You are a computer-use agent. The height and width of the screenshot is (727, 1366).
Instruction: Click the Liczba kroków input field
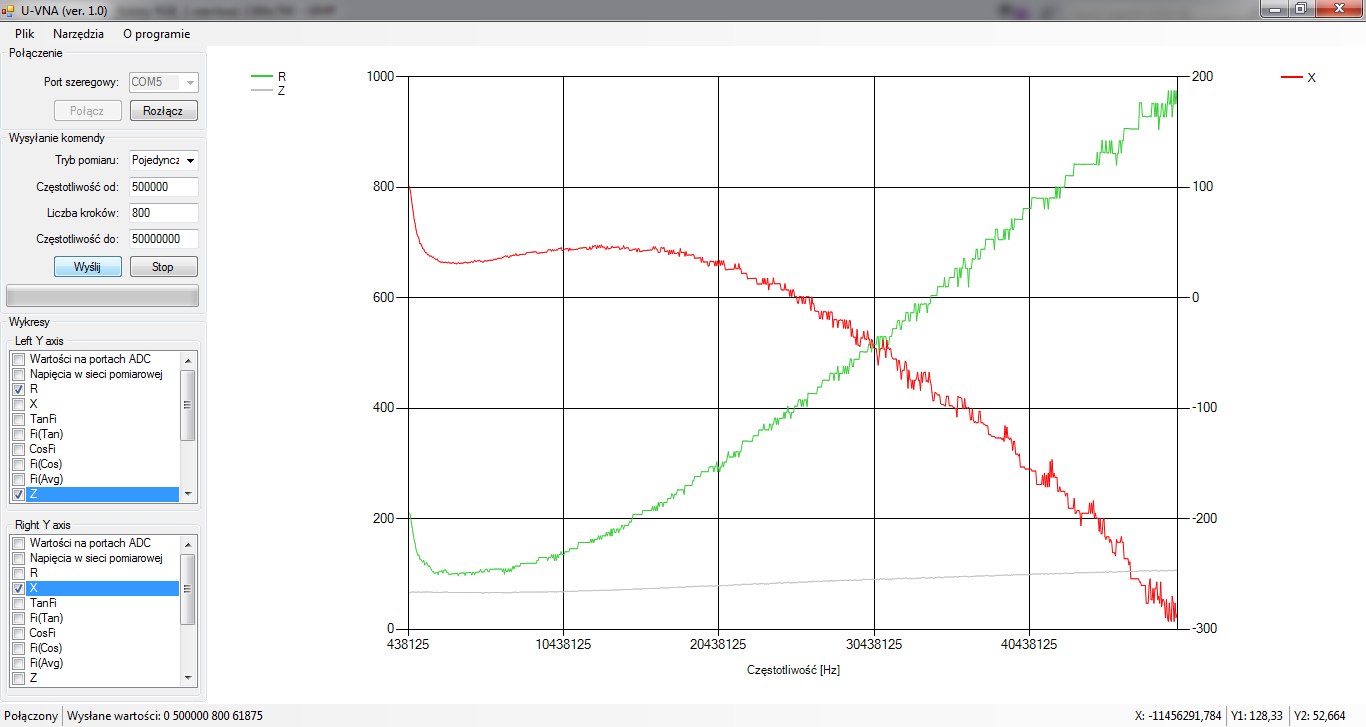click(x=163, y=213)
